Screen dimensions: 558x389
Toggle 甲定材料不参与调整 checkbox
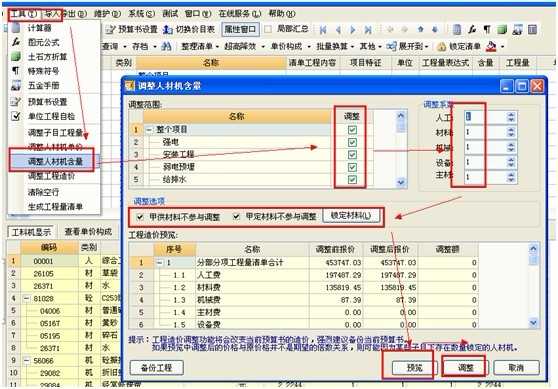(236, 216)
